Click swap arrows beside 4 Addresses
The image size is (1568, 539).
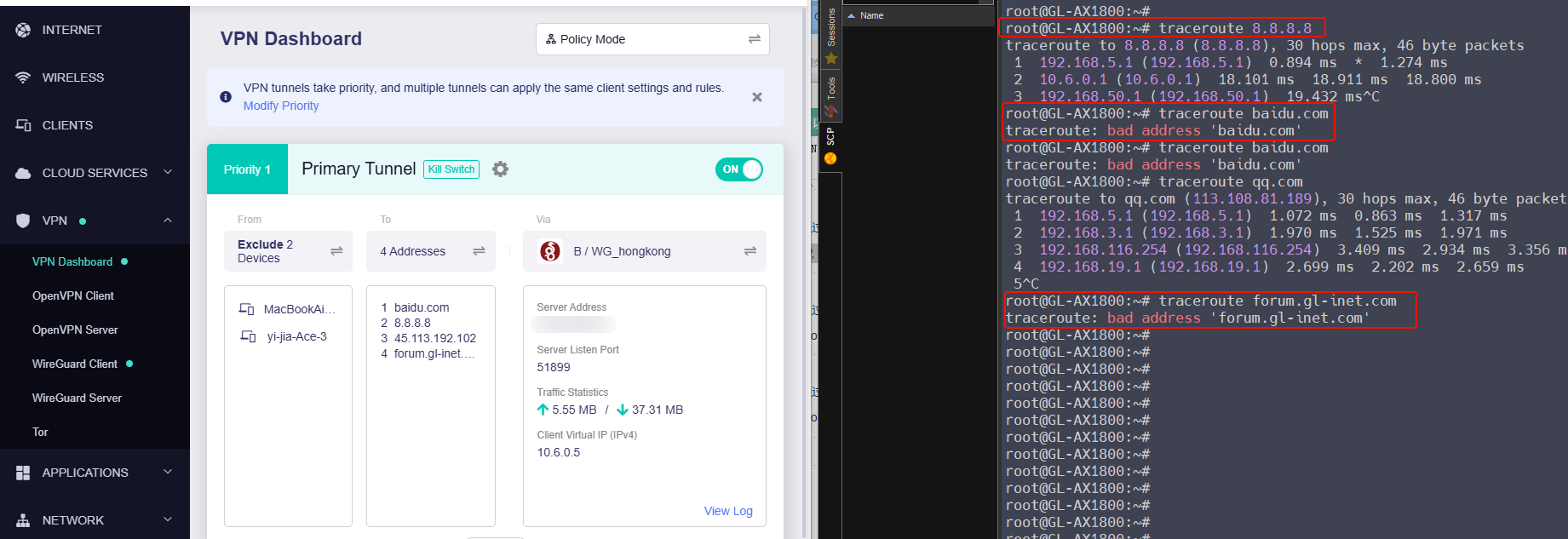(479, 251)
